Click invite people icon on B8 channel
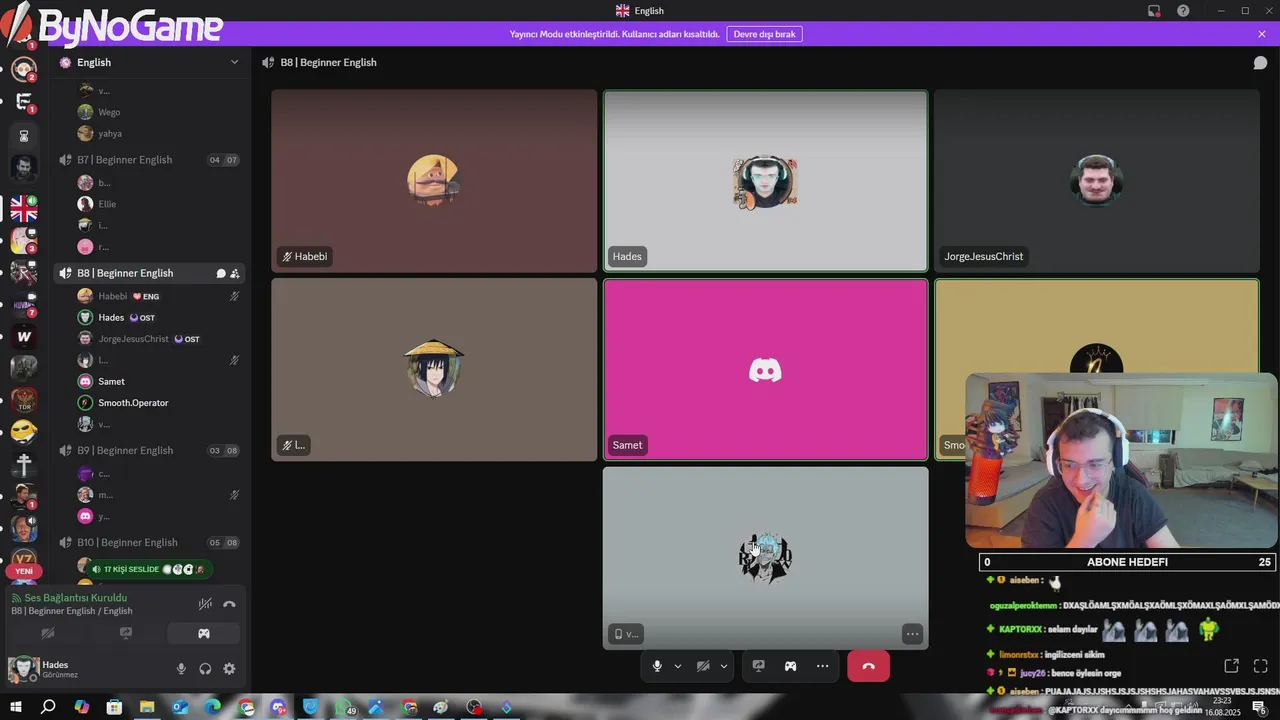Image resolution: width=1280 pixels, height=720 pixels. tap(235, 273)
